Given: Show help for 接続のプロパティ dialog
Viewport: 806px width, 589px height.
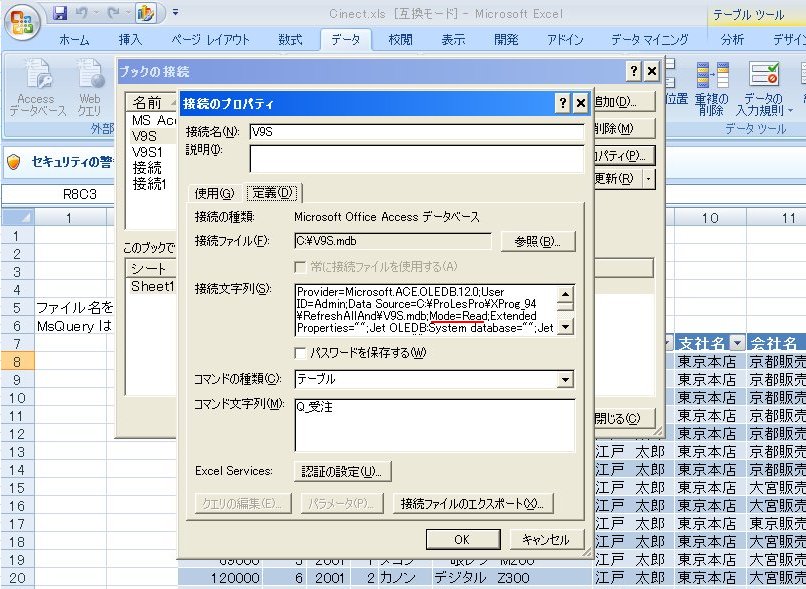Looking at the screenshot, I should (x=562, y=103).
